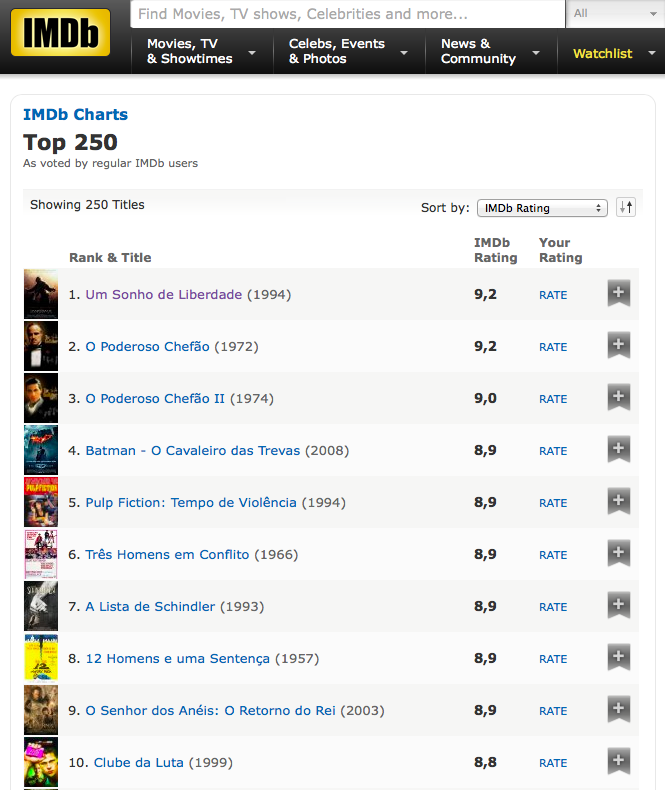The height and width of the screenshot is (790, 665).
Task: Add Um Sonho de Liberdade to watchlist
Action: click(x=619, y=294)
